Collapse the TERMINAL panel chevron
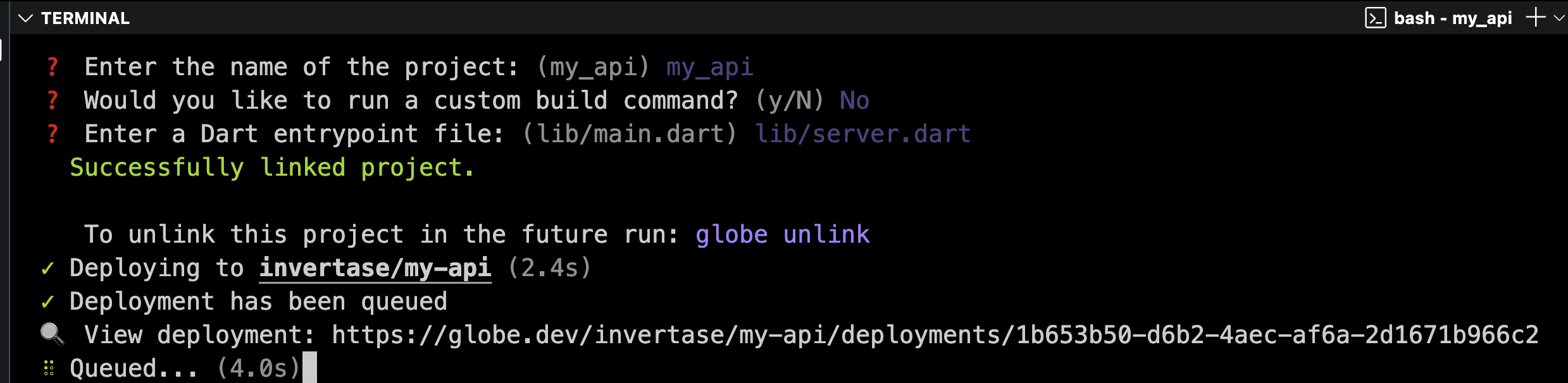The image size is (1568, 383). [25, 18]
